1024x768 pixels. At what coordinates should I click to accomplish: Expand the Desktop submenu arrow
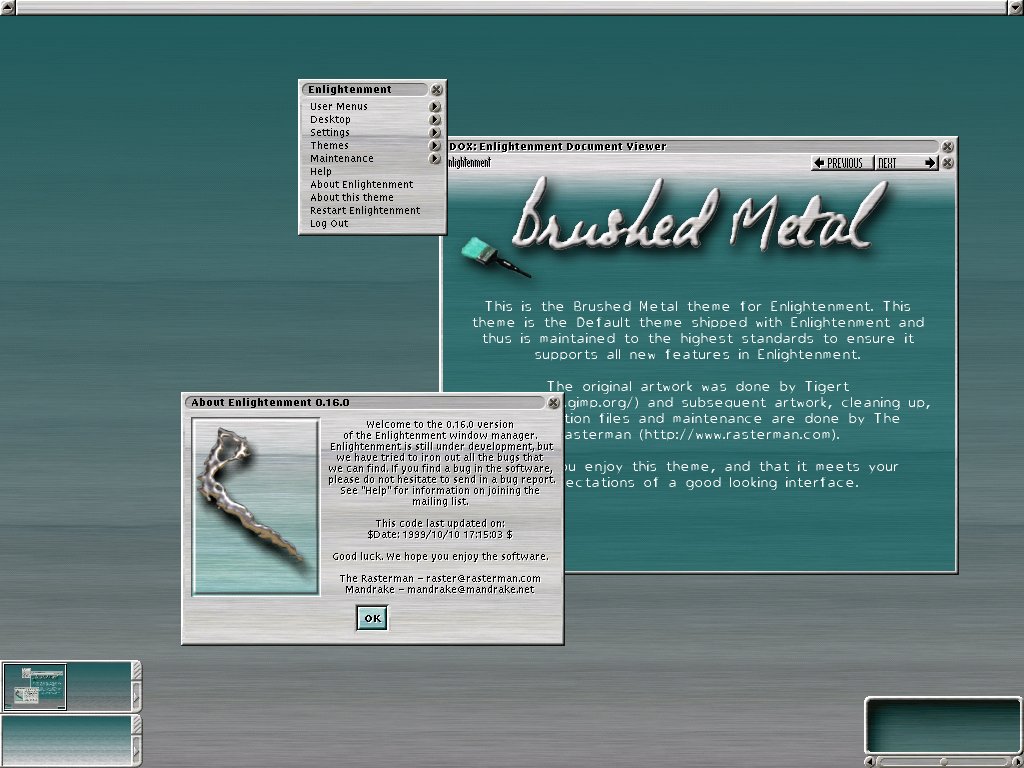tap(435, 119)
